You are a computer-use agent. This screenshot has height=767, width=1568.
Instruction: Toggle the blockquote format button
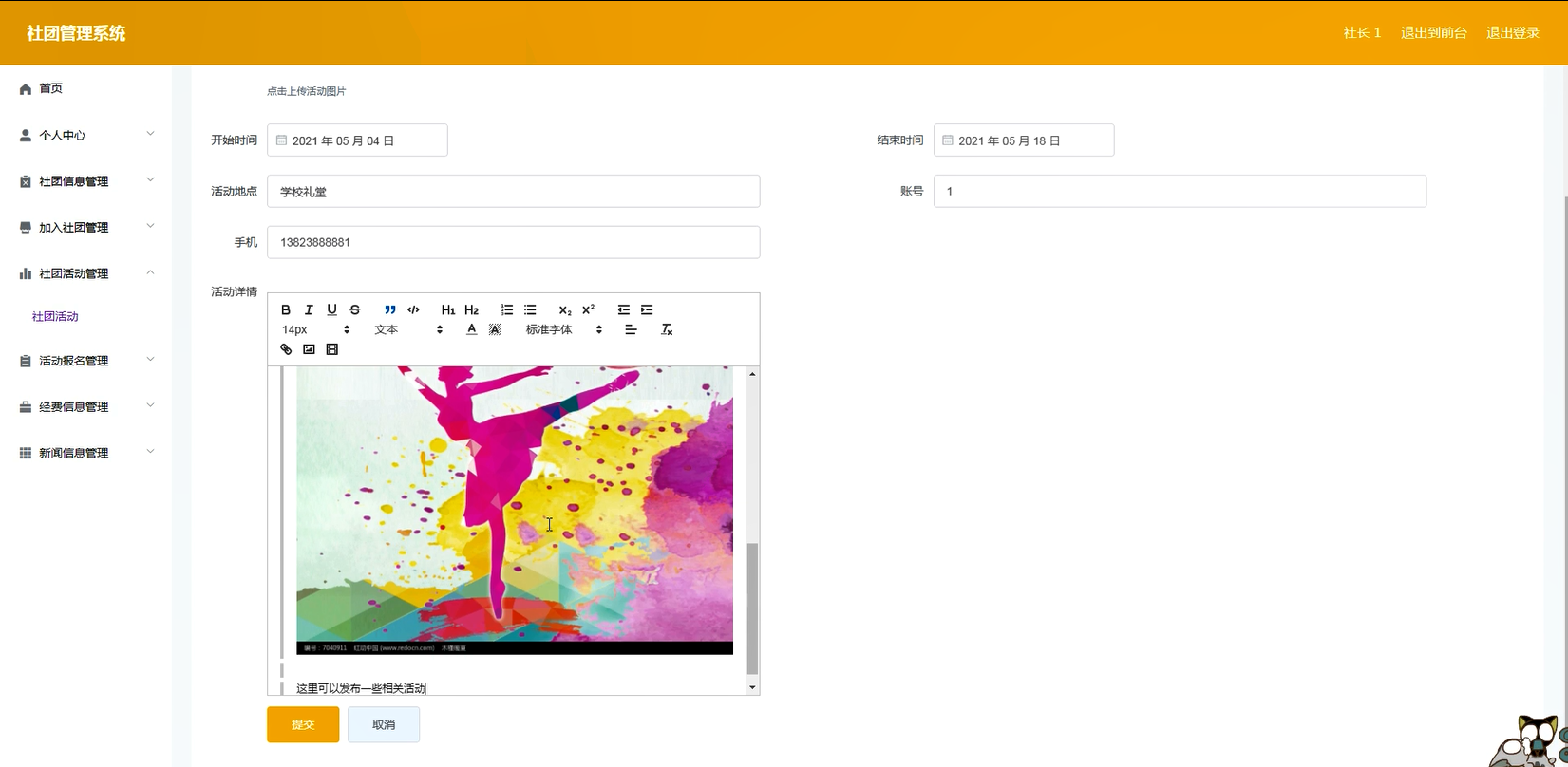tap(389, 309)
